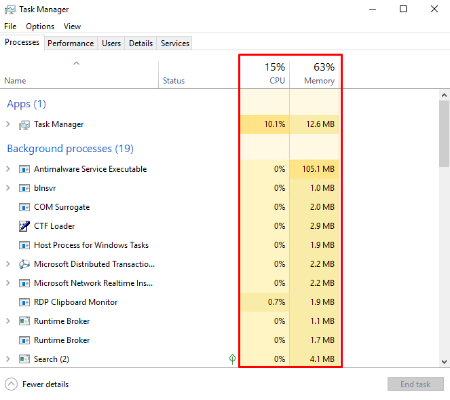Expand the blnsvr process chevron
Screen dimensions: 450x400
pyautogui.click(x=8, y=188)
